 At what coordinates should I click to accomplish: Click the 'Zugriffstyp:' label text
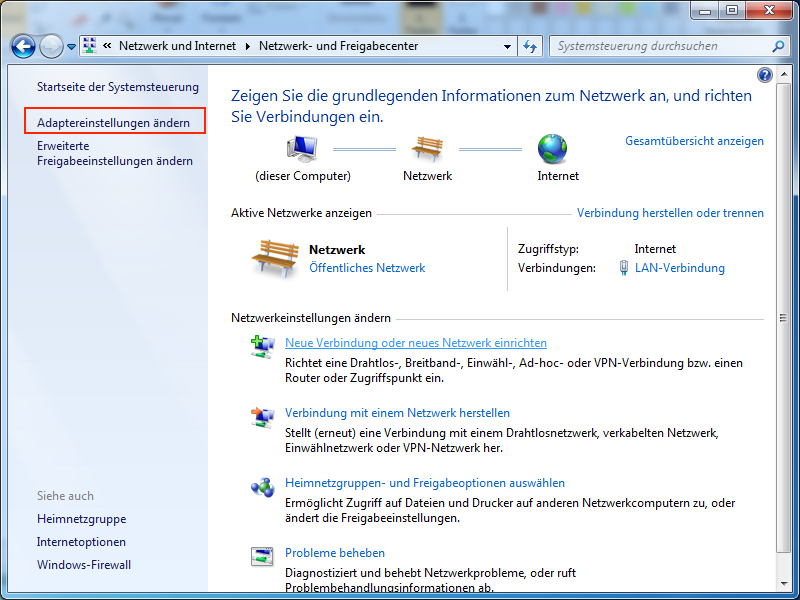pyautogui.click(x=548, y=249)
